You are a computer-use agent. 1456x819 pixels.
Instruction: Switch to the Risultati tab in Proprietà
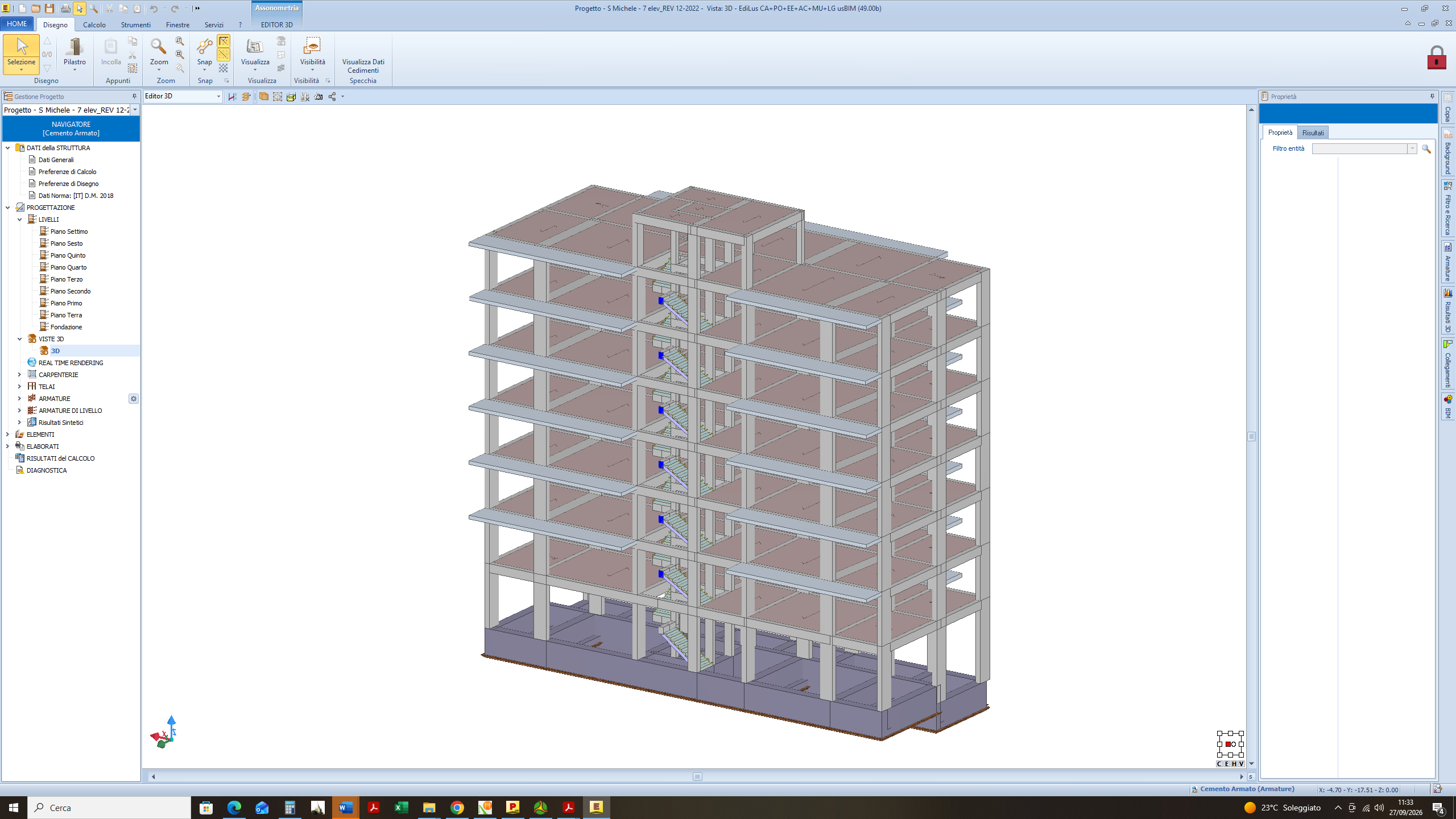(x=1313, y=133)
